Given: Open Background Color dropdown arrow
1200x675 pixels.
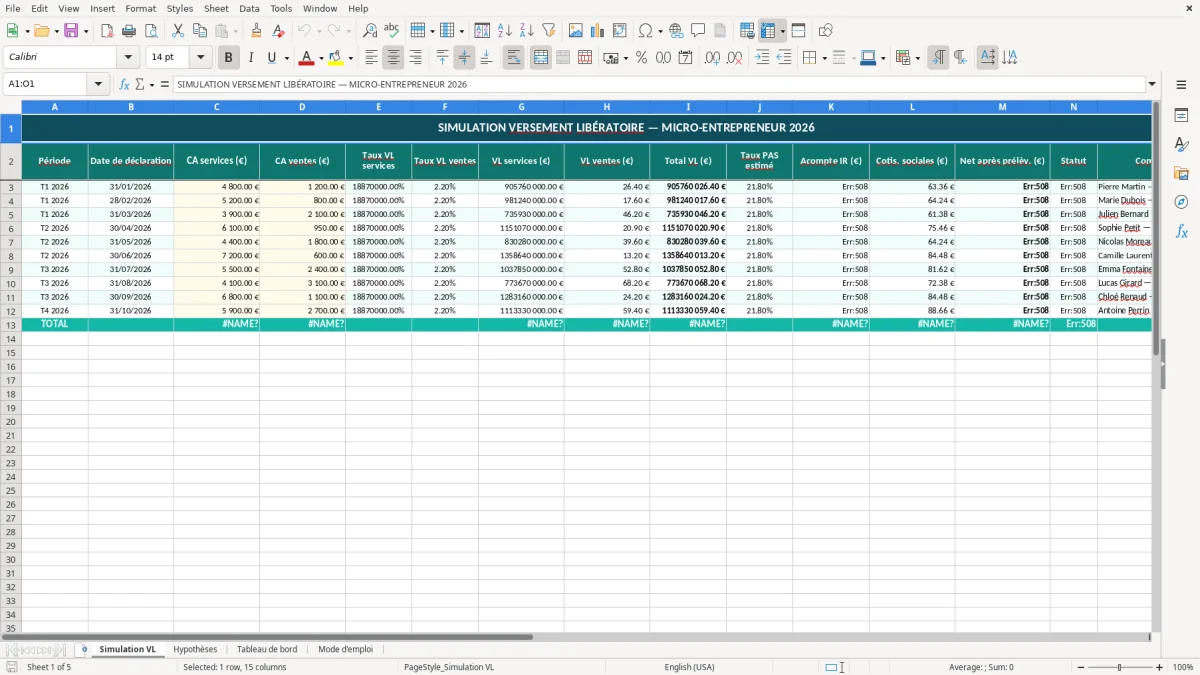Looking at the screenshot, I should click(x=350, y=58).
